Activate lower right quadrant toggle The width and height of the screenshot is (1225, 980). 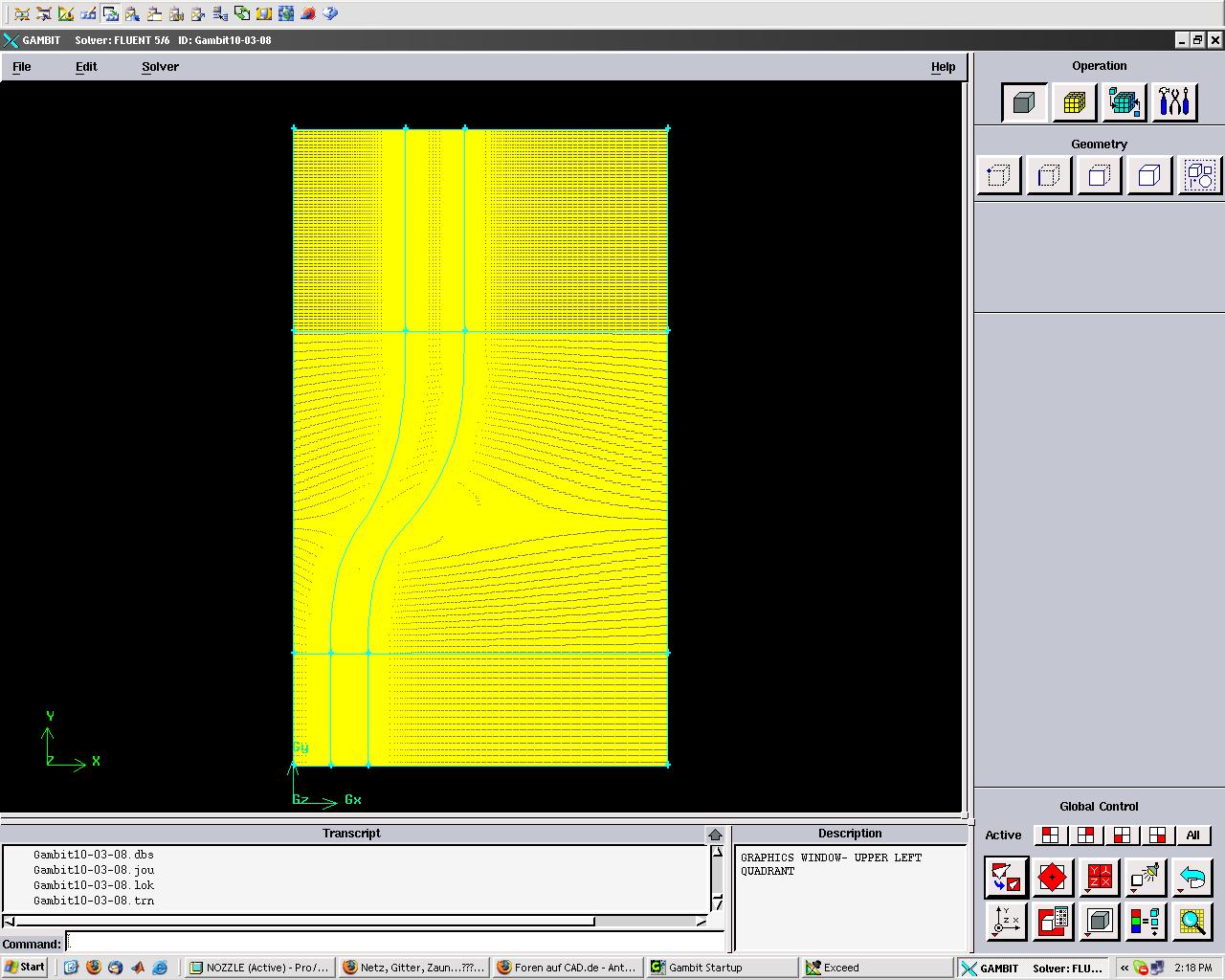(1157, 835)
